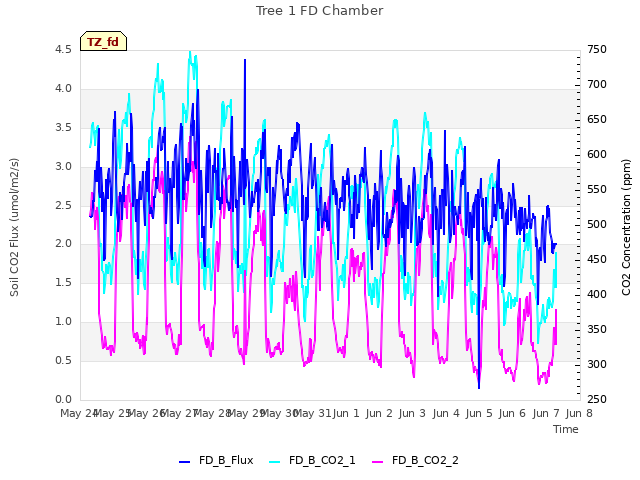Click the 2.0 left axis tick
This screenshot has height=480, width=640.
[63, 244]
